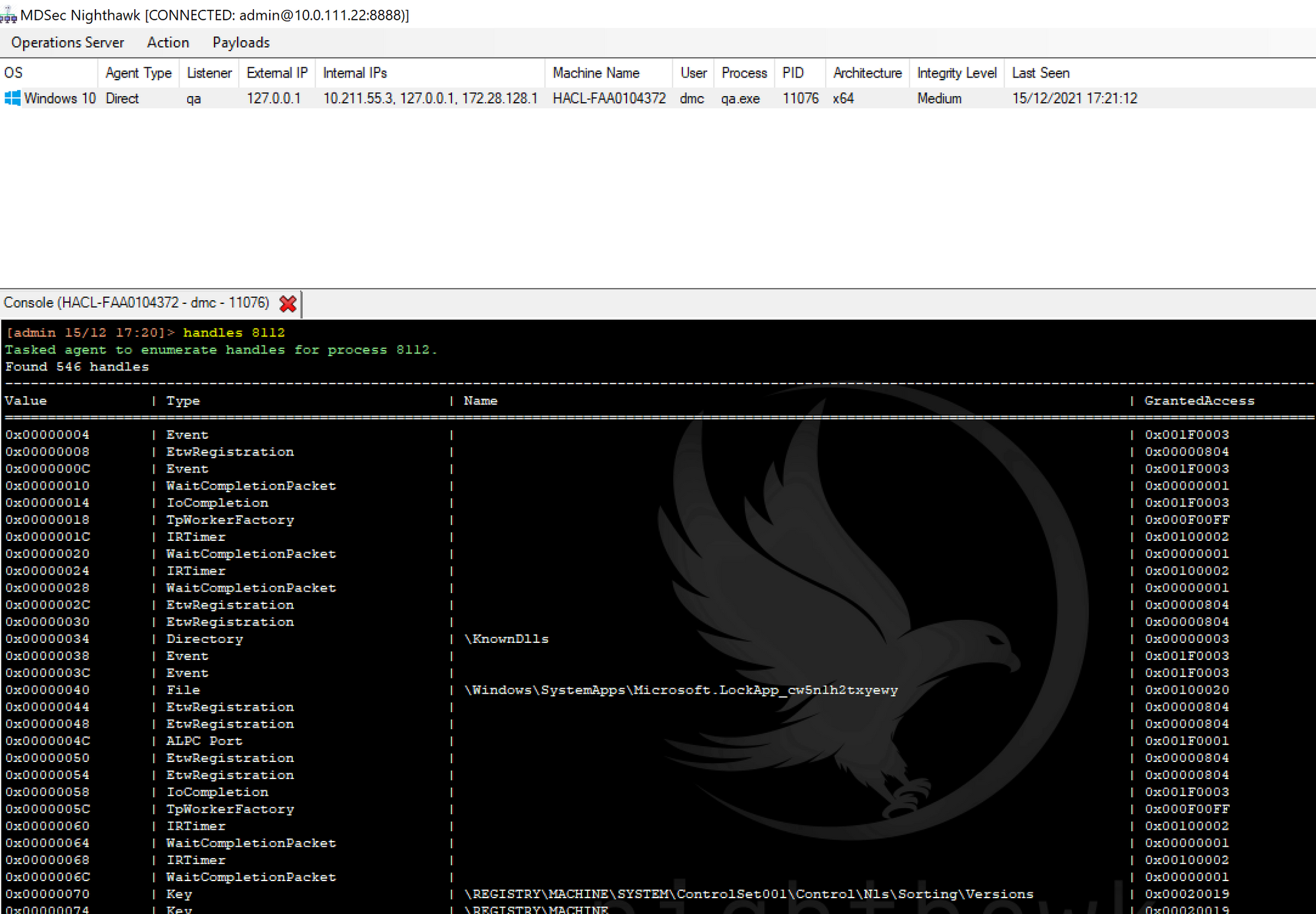Image resolution: width=1316 pixels, height=914 pixels.
Task: Open the Operations Server menu
Action: pyautogui.click(x=66, y=42)
